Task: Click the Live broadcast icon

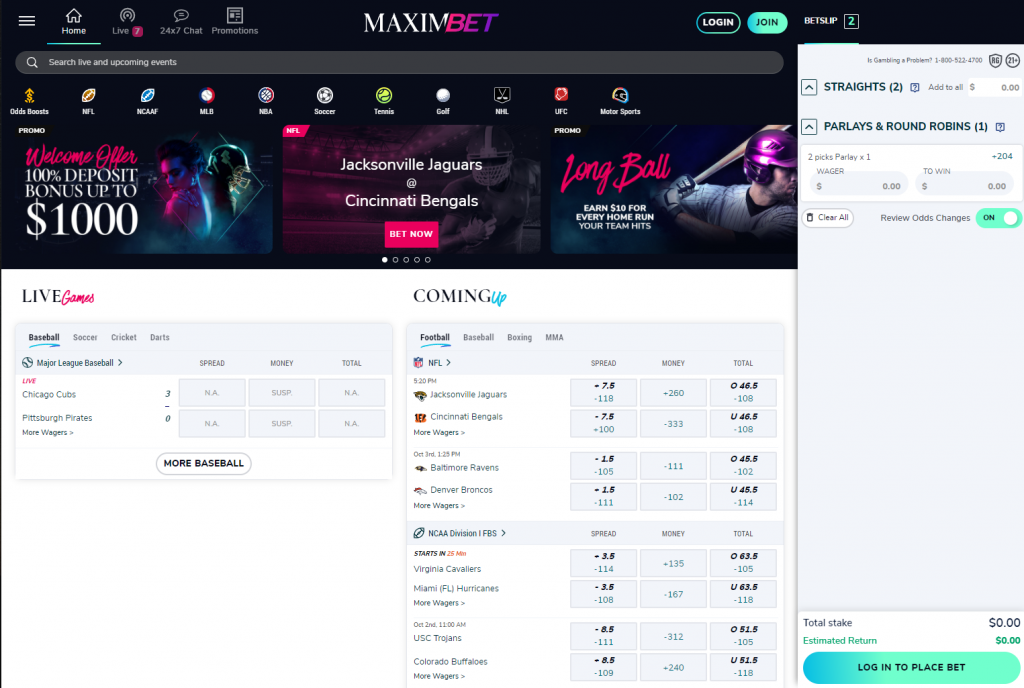Action: coord(127,15)
